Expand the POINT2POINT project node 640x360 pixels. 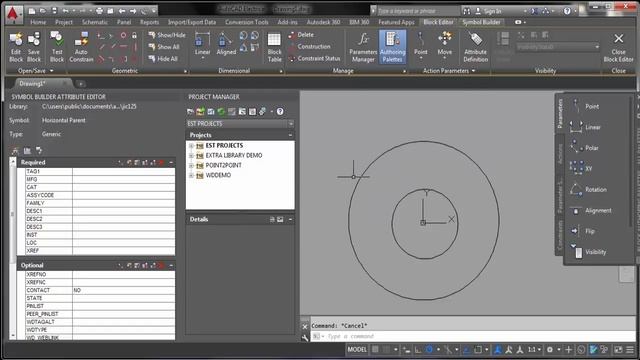point(191,165)
